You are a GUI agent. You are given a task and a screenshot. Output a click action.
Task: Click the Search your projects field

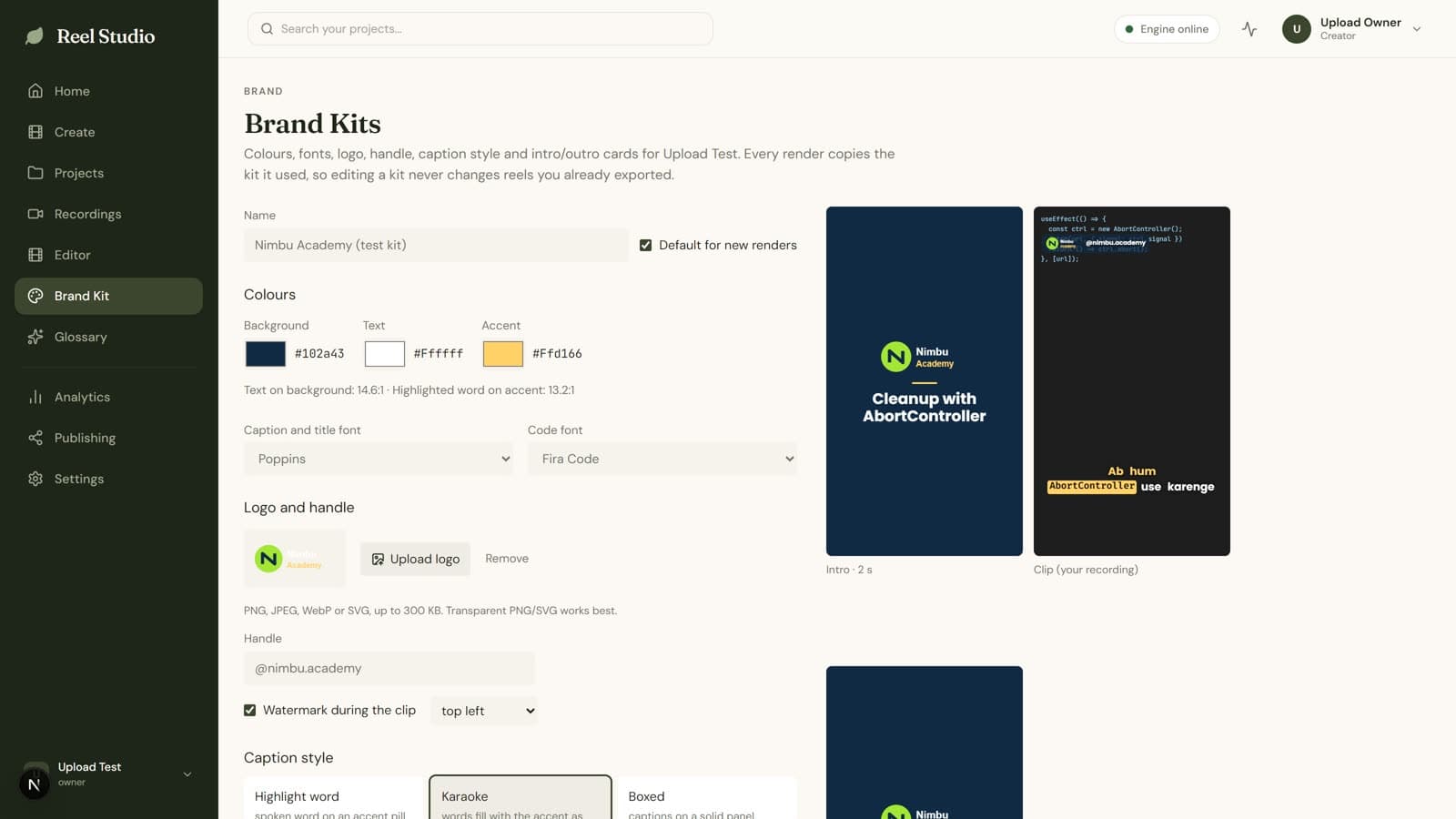480,29
